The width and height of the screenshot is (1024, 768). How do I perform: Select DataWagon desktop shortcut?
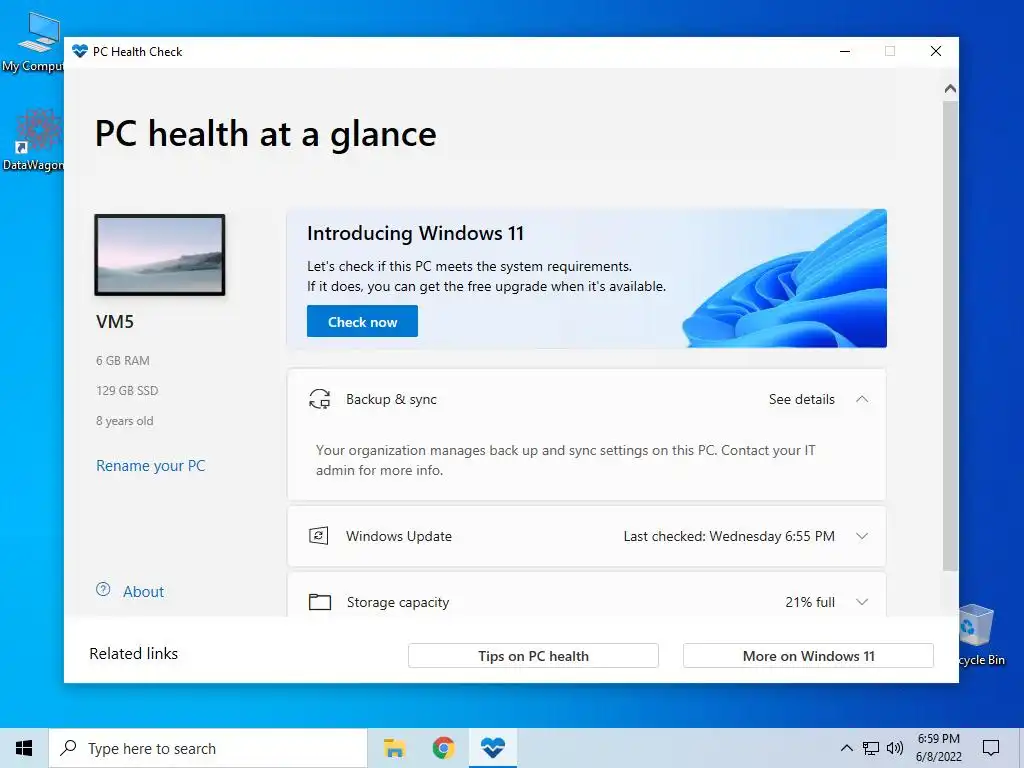[34, 140]
